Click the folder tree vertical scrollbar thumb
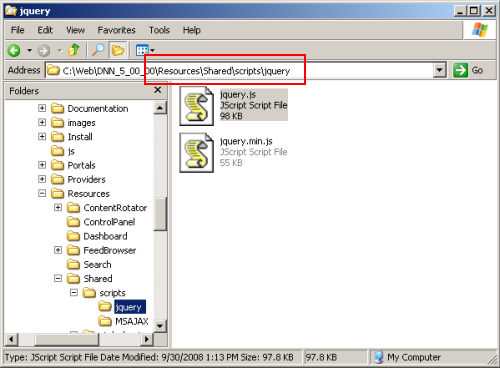 [160, 214]
